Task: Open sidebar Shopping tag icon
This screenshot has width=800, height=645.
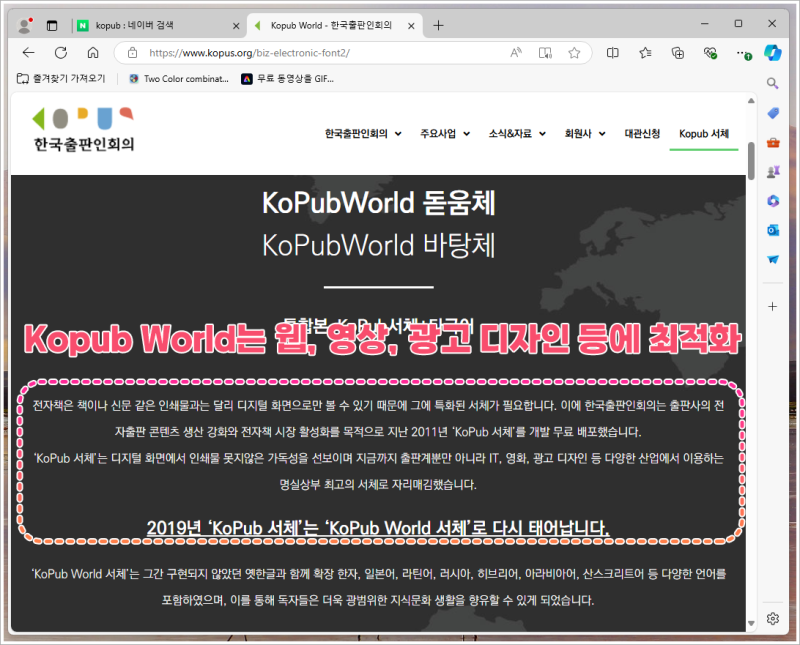Action: [773, 113]
